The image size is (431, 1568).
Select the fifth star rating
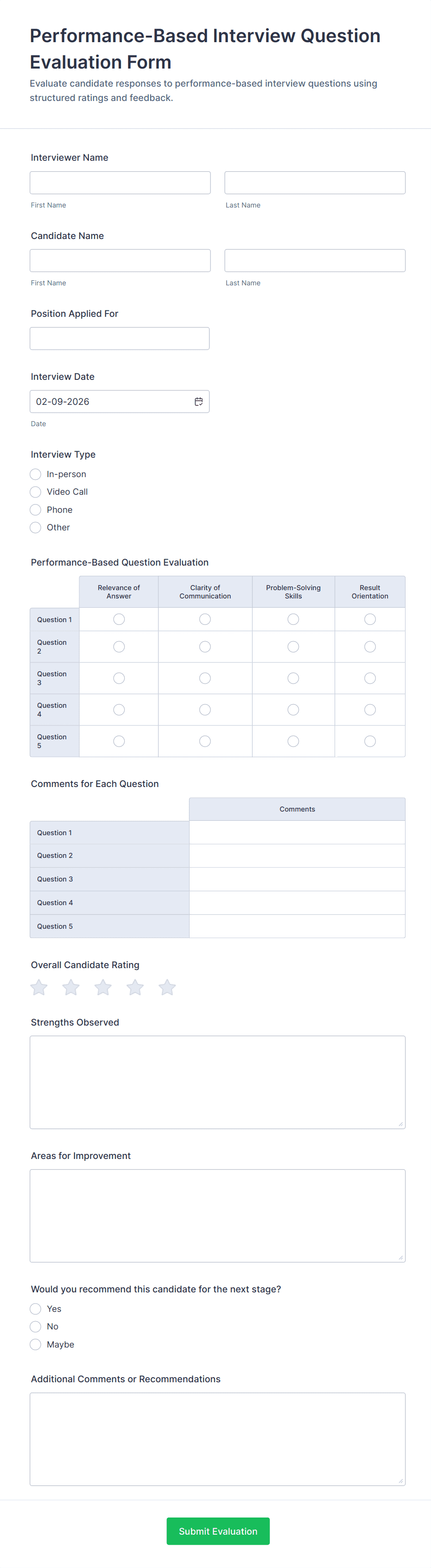pyautogui.click(x=167, y=987)
